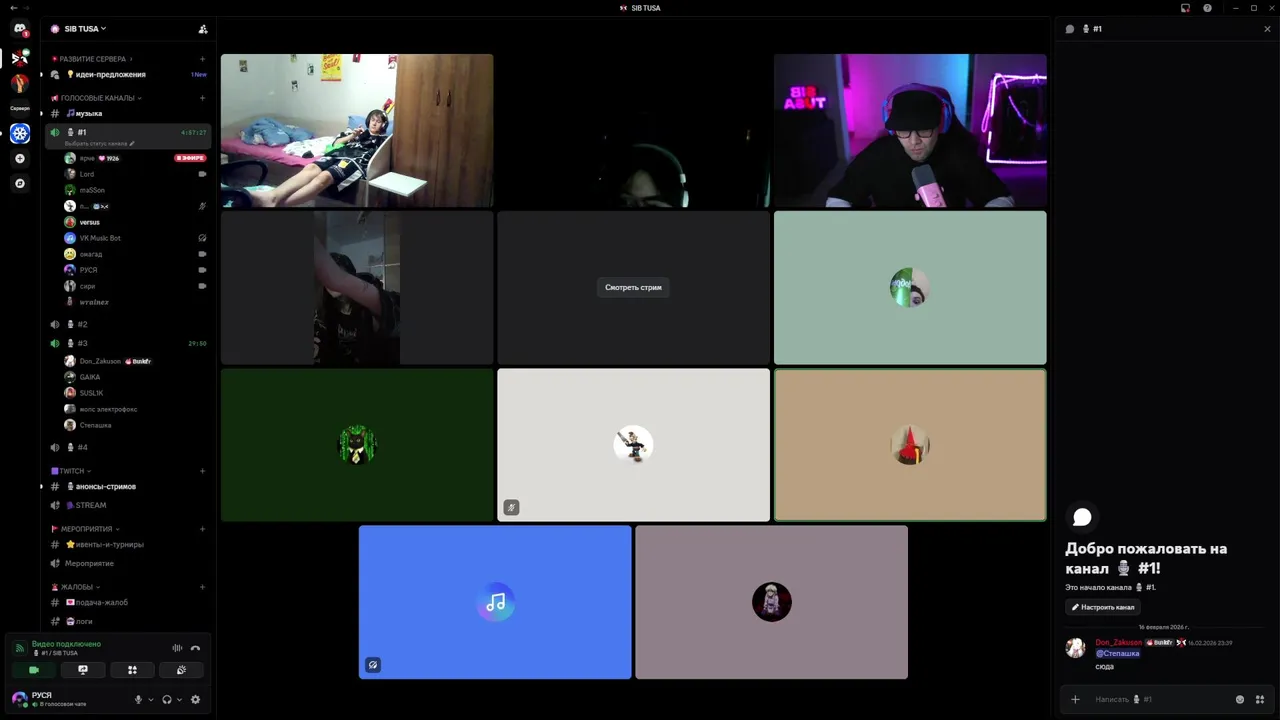Open the 'Серверы' server folder

[x=20, y=108]
